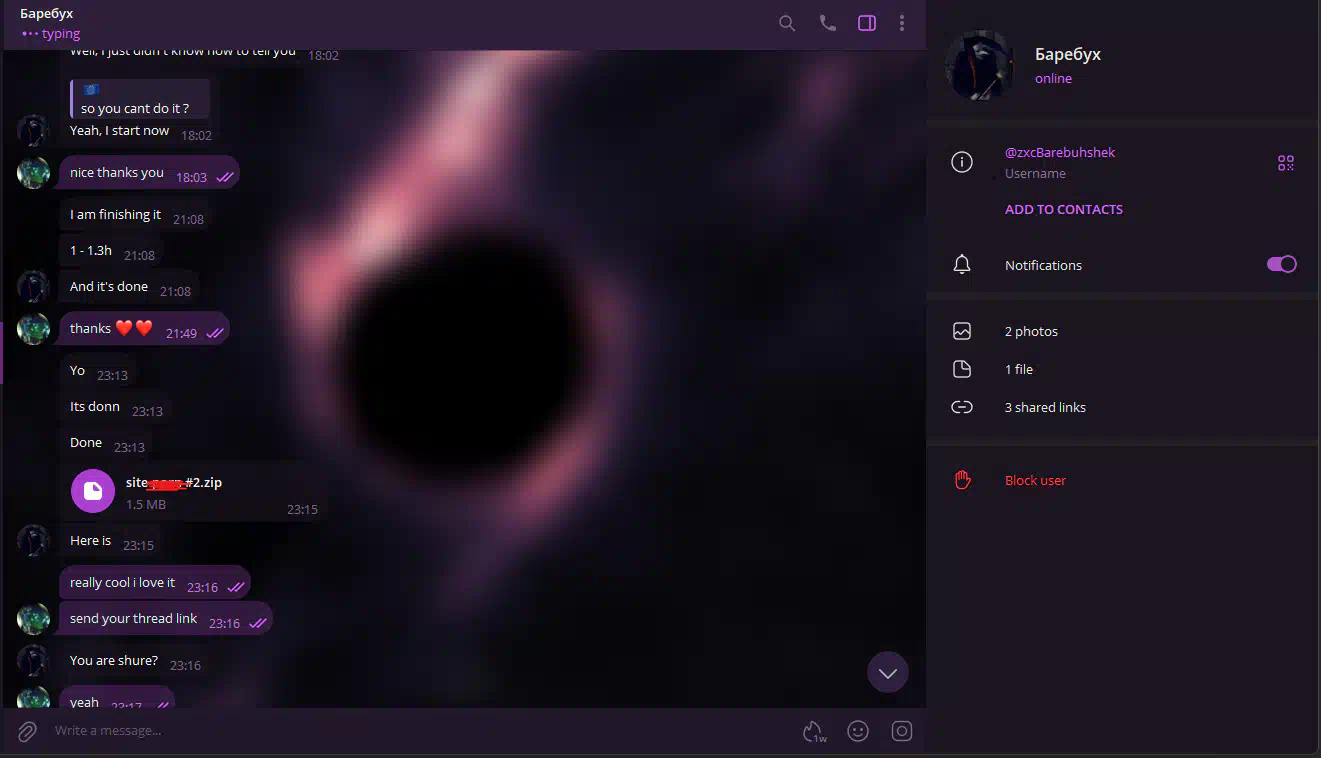The width and height of the screenshot is (1321, 758).
Task: Click Block user
Action: tap(1035, 480)
